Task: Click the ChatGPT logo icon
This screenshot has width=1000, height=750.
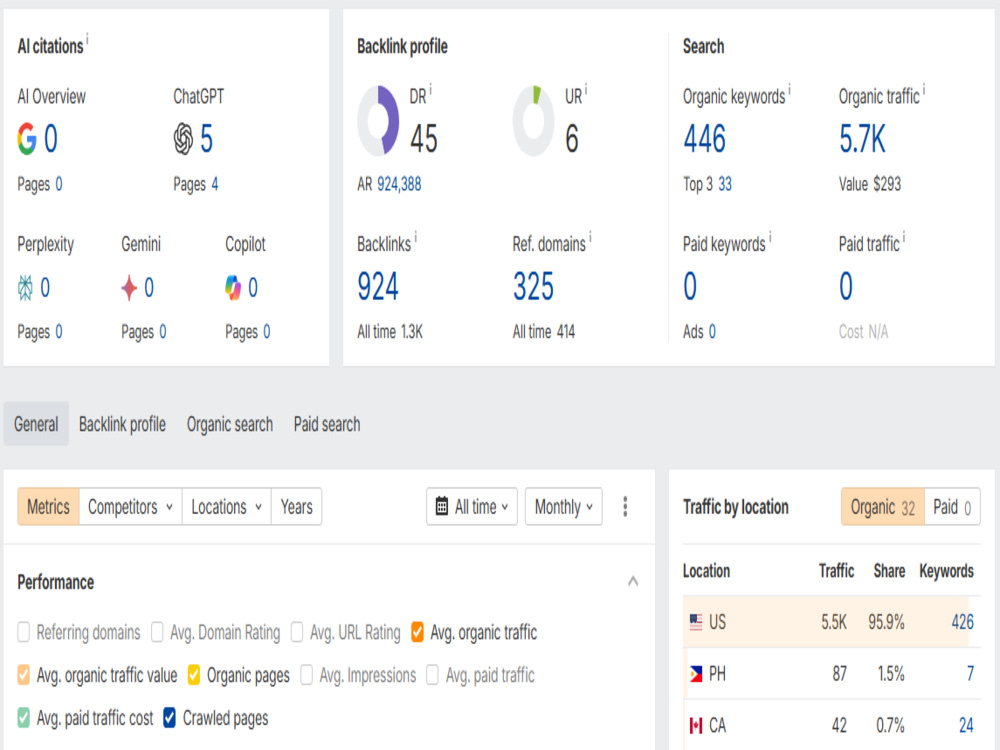Action: pyautogui.click(x=183, y=138)
